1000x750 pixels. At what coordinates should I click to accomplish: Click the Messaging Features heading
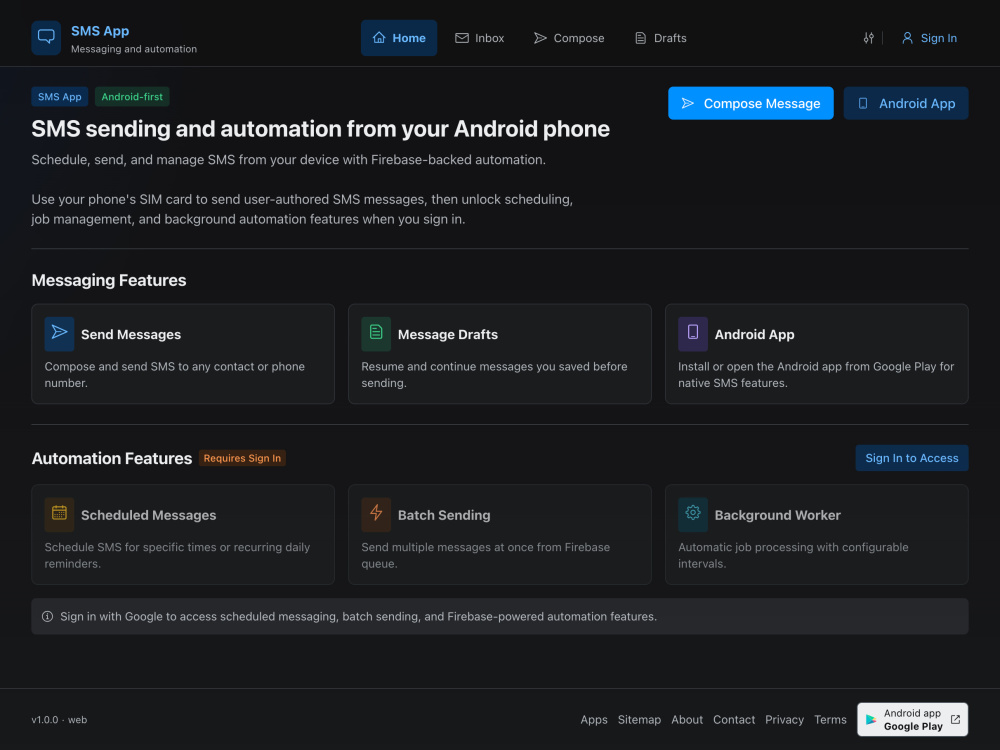pos(109,280)
